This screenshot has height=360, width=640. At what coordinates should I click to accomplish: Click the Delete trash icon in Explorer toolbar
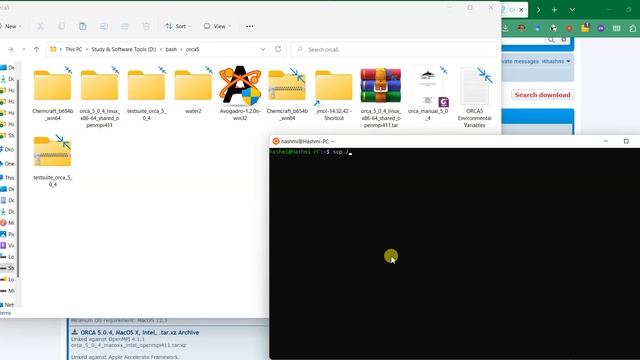[x=146, y=26]
